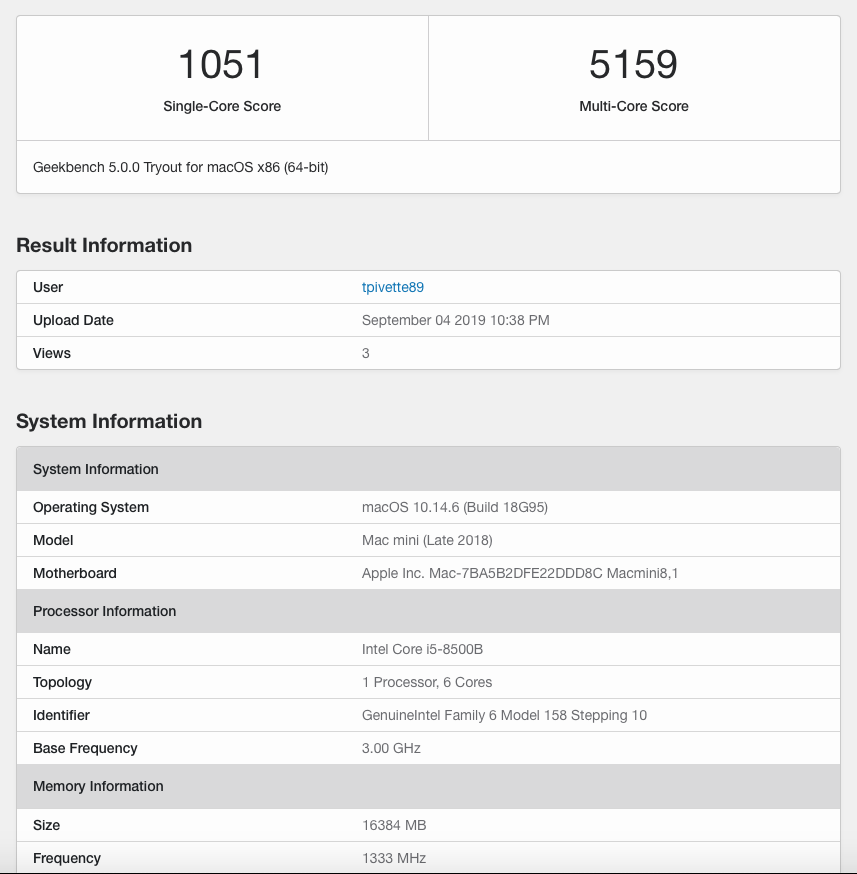Click the large System Information heading
The width and height of the screenshot is (857, 874).
pyautogui.click(x=109, y=421)
